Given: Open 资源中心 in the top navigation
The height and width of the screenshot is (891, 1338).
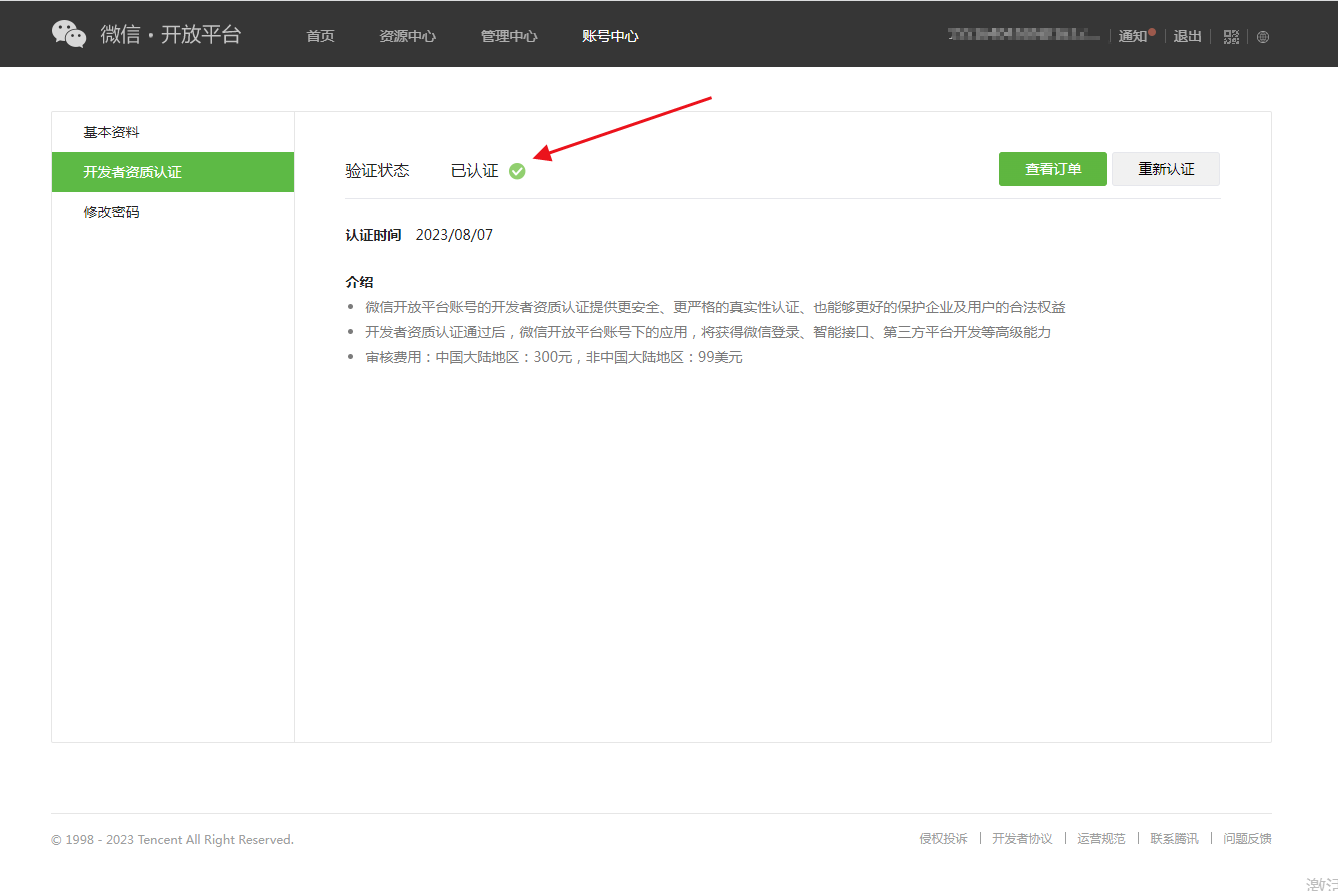Looking at the screenshot, I should pyautogui.click(x=407, y=36).
